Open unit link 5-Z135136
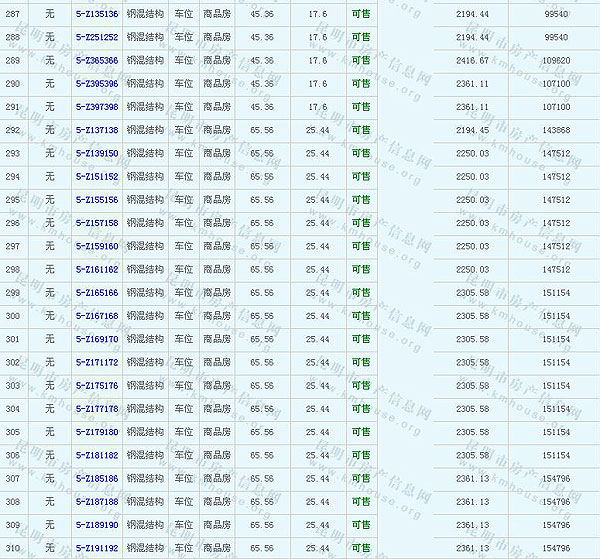The image size is (600, 559). click(x=96, y=15)
